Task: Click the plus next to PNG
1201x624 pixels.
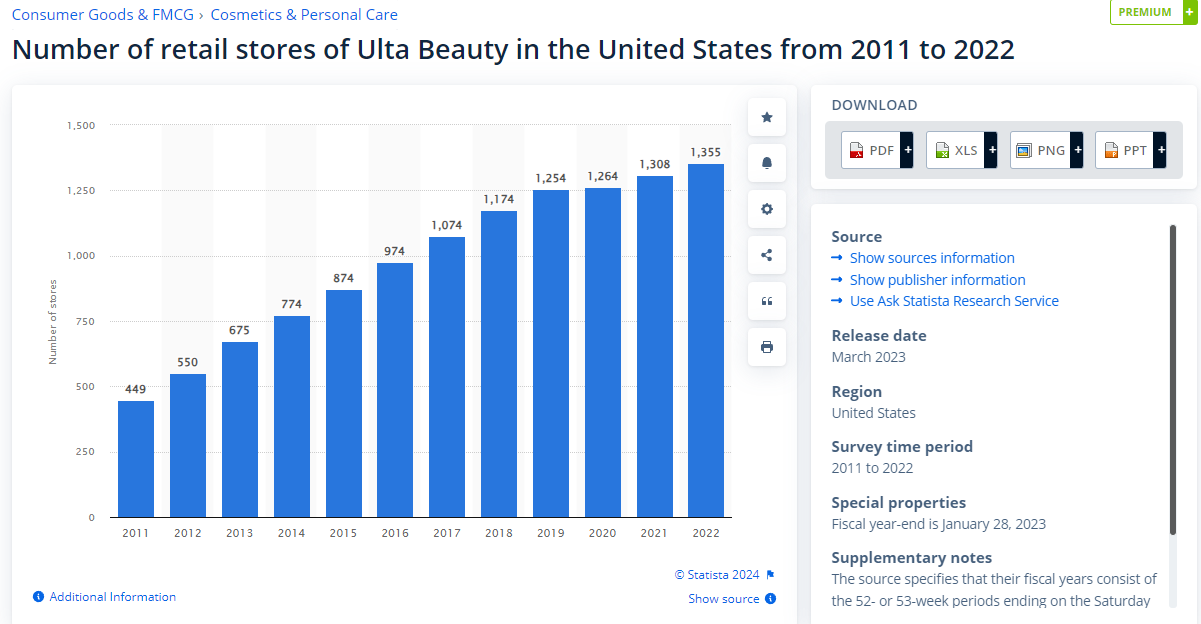Action: 1077,150
